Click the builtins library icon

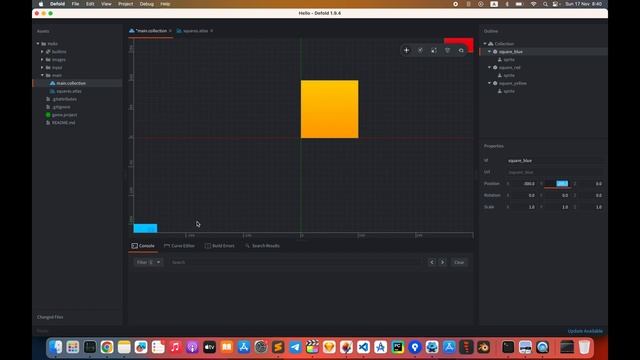pos(48,52)
